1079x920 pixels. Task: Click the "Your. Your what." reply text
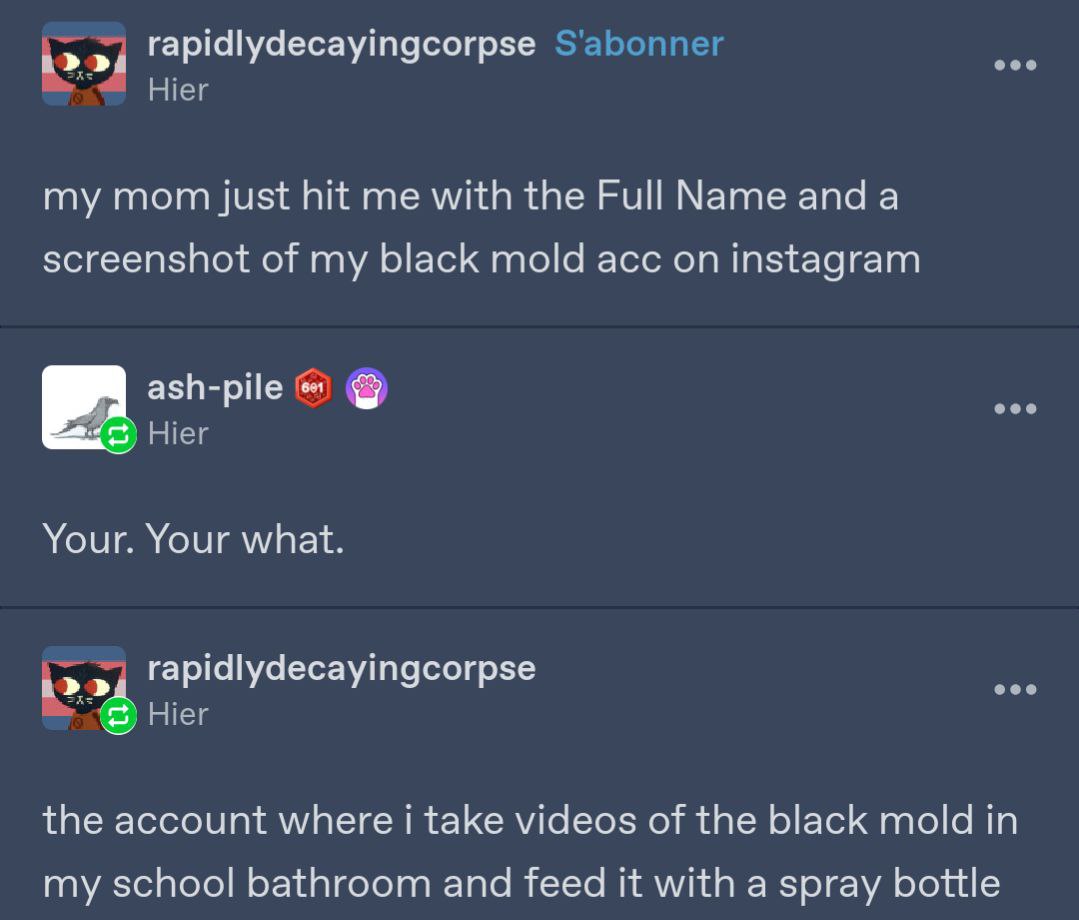point(193,539)
